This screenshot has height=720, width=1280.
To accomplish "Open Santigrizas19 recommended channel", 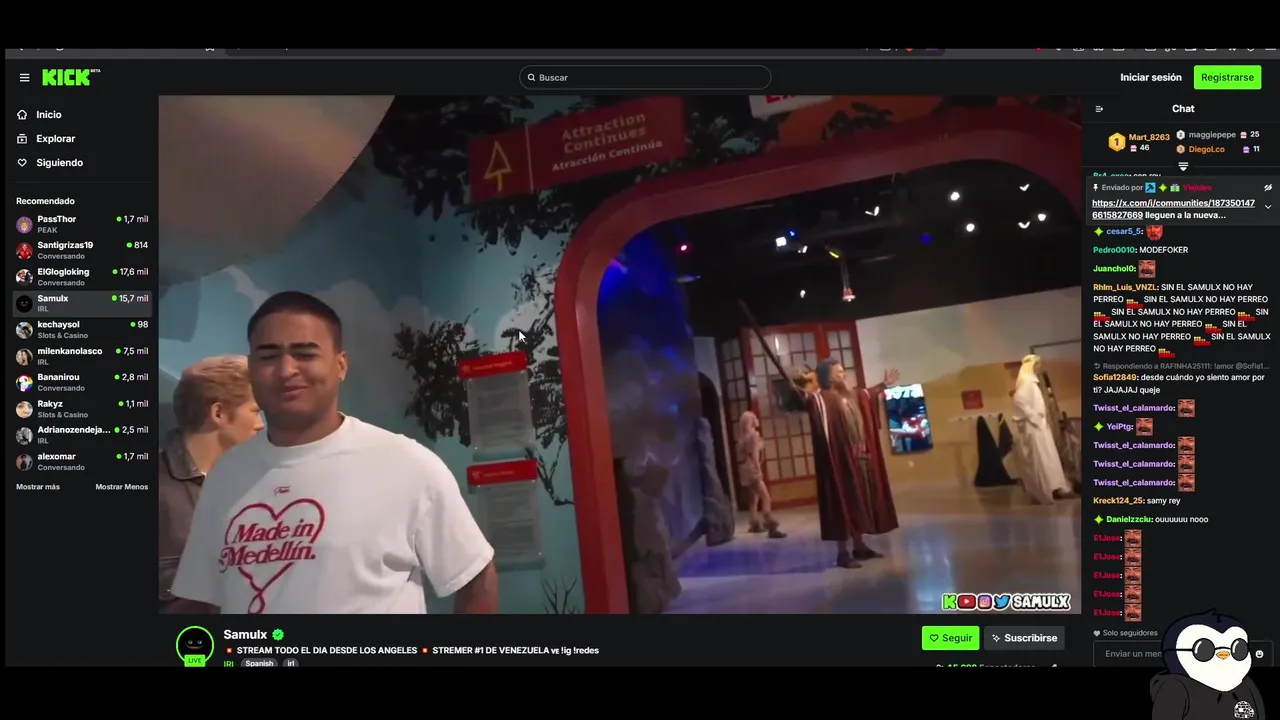I will [x=82, y=250].
